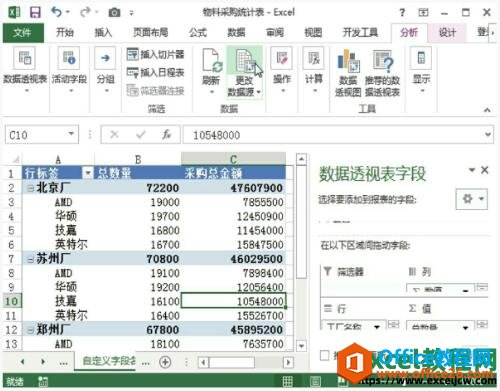Viewport: 500px width, 391px height.
Task: Open the 操作 ribbon button
Action: pyautogui.click(x=282, y=70)
